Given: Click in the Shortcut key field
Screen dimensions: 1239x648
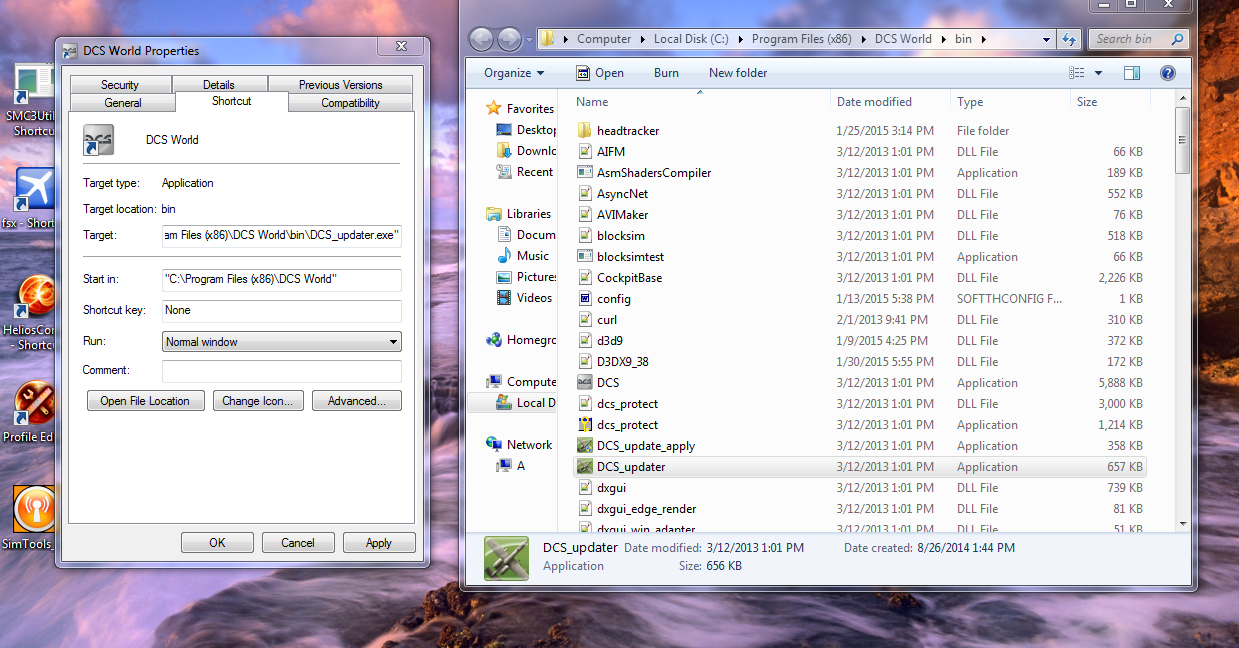Looking at the screenshot, I should (x=282, y=311).
